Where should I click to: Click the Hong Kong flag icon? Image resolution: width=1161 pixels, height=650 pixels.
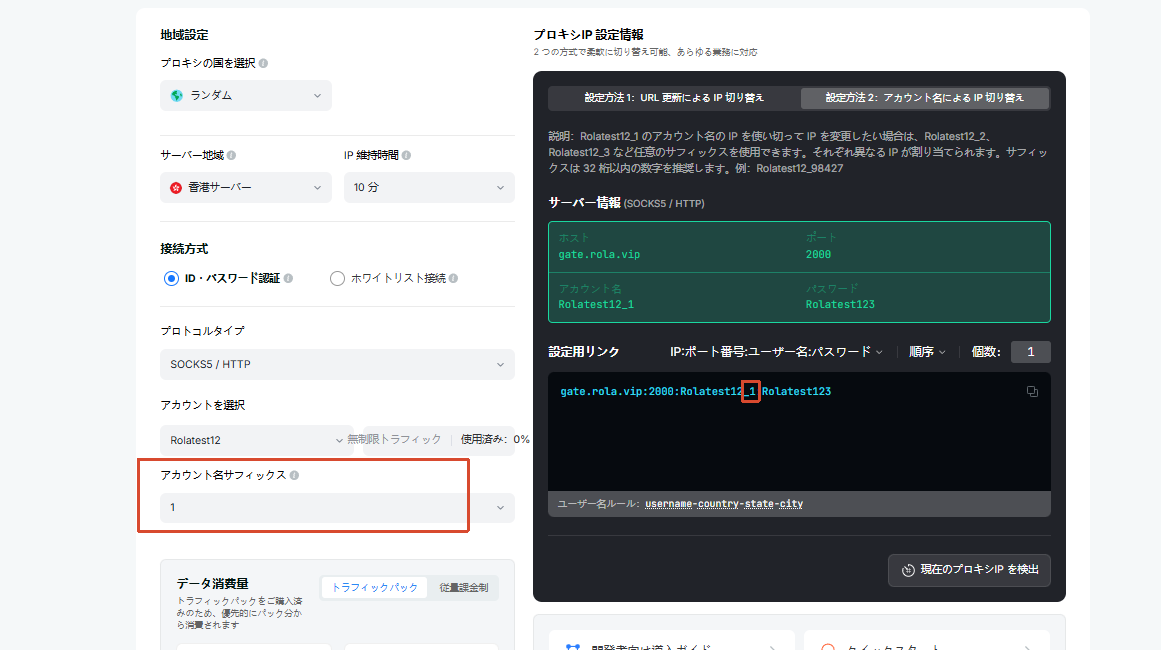pos(176,188)
